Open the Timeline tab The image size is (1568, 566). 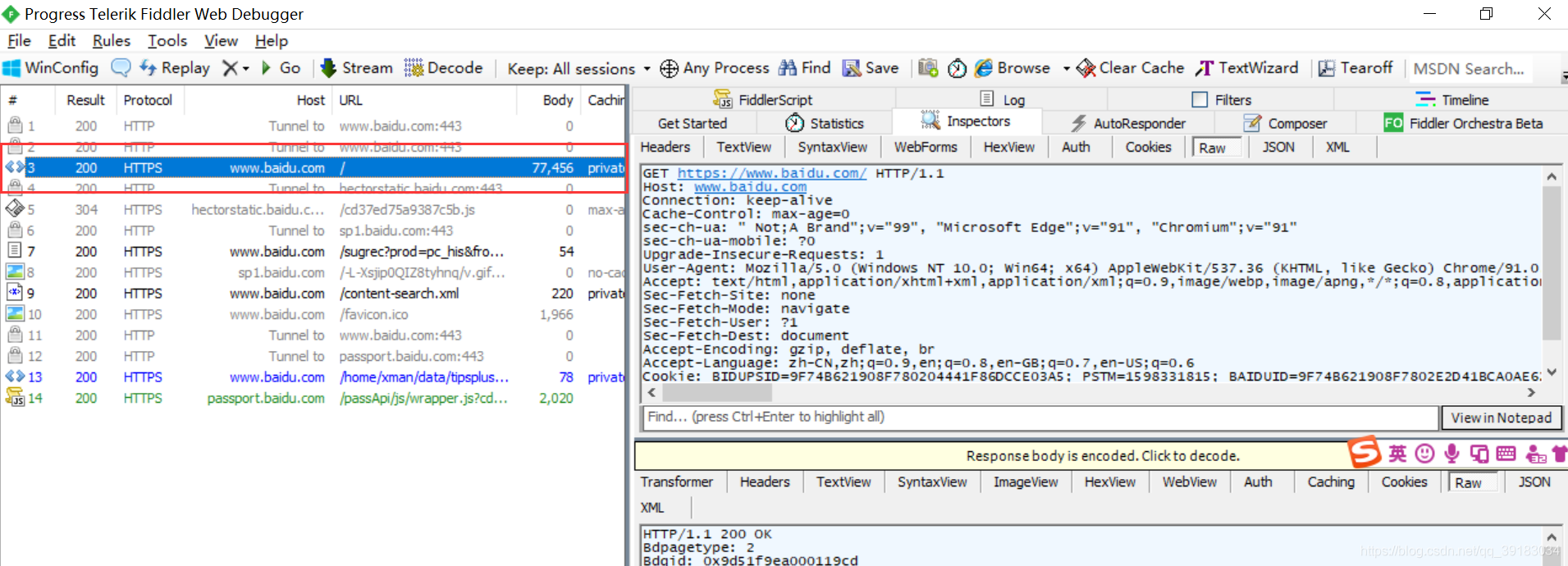1452,100
